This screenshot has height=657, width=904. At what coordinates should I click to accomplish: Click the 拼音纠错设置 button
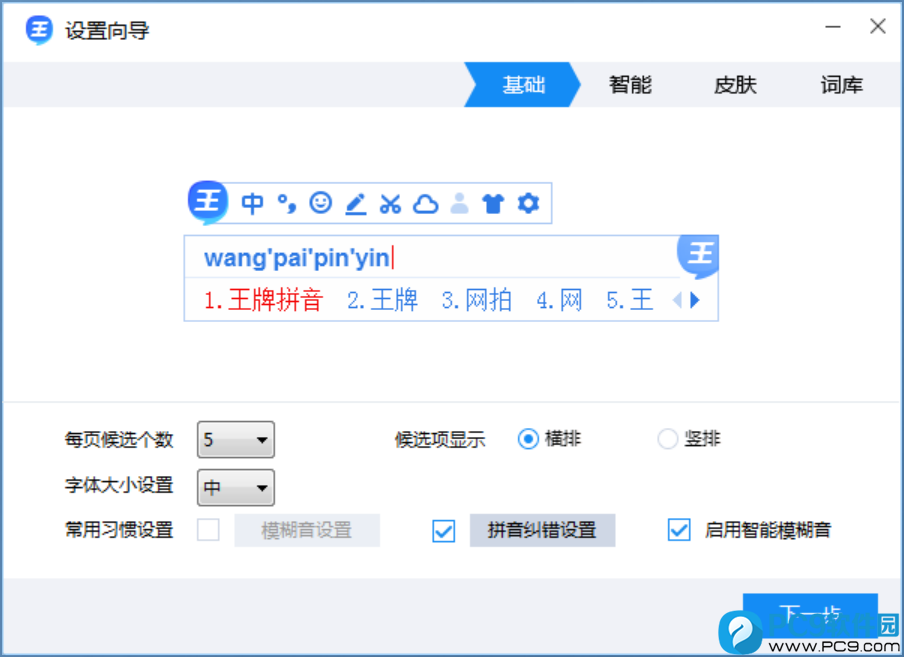click(x=542, y=530)
